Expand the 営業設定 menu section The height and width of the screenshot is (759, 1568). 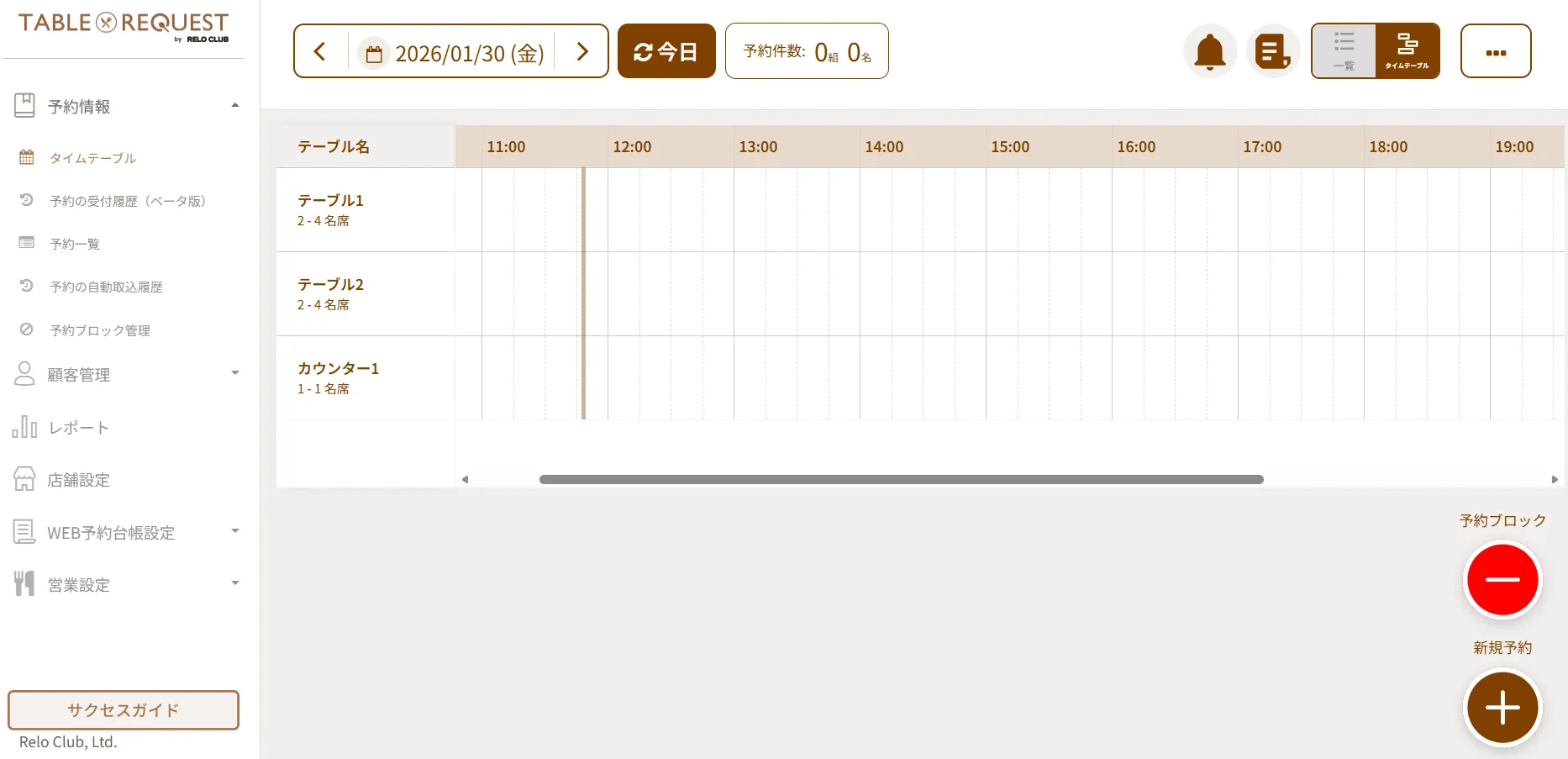coord(234,583)
